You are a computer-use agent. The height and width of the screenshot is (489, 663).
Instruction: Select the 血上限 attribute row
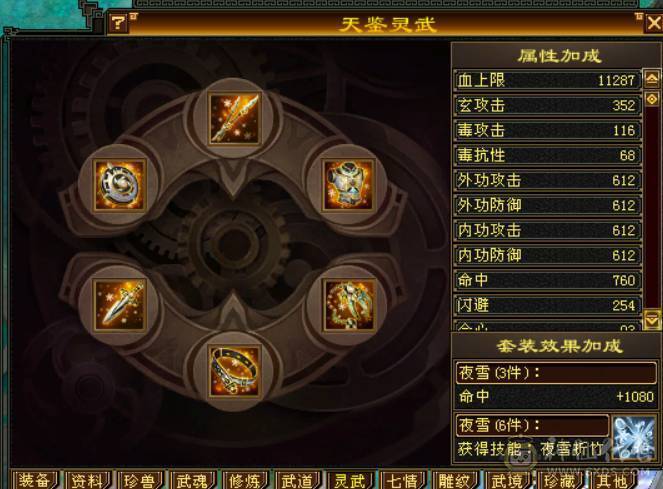coord(548,80)
